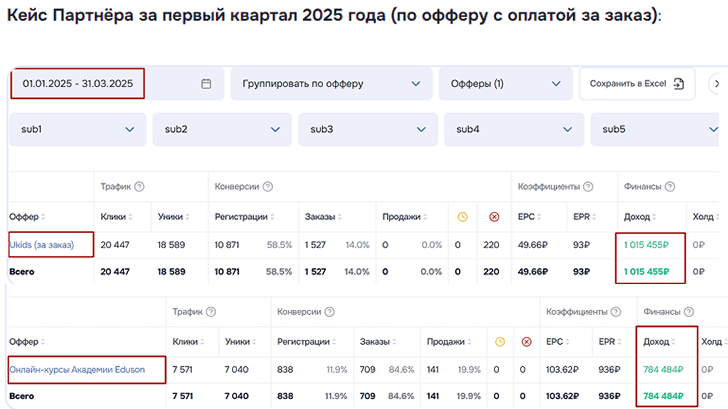This screenshot has width=728, height=409.
Task: Click income 784 484₽ in Eduson row
Action: (x=663, y=370)
